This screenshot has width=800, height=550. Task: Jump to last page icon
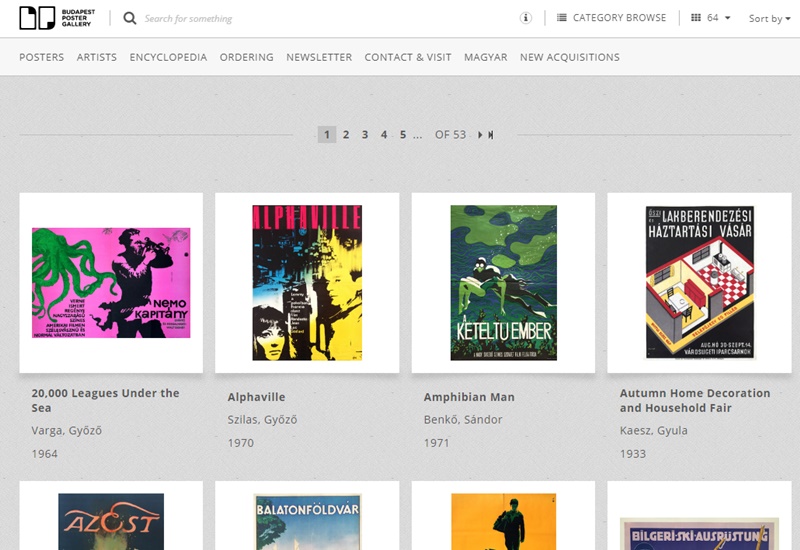(x=491, y=135)
